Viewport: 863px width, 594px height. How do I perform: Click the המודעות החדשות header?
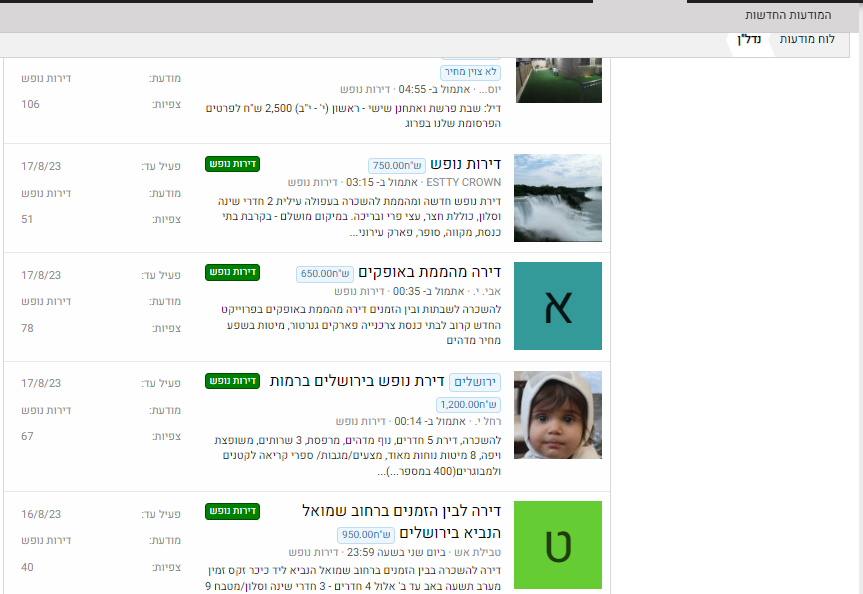point(788,15)
